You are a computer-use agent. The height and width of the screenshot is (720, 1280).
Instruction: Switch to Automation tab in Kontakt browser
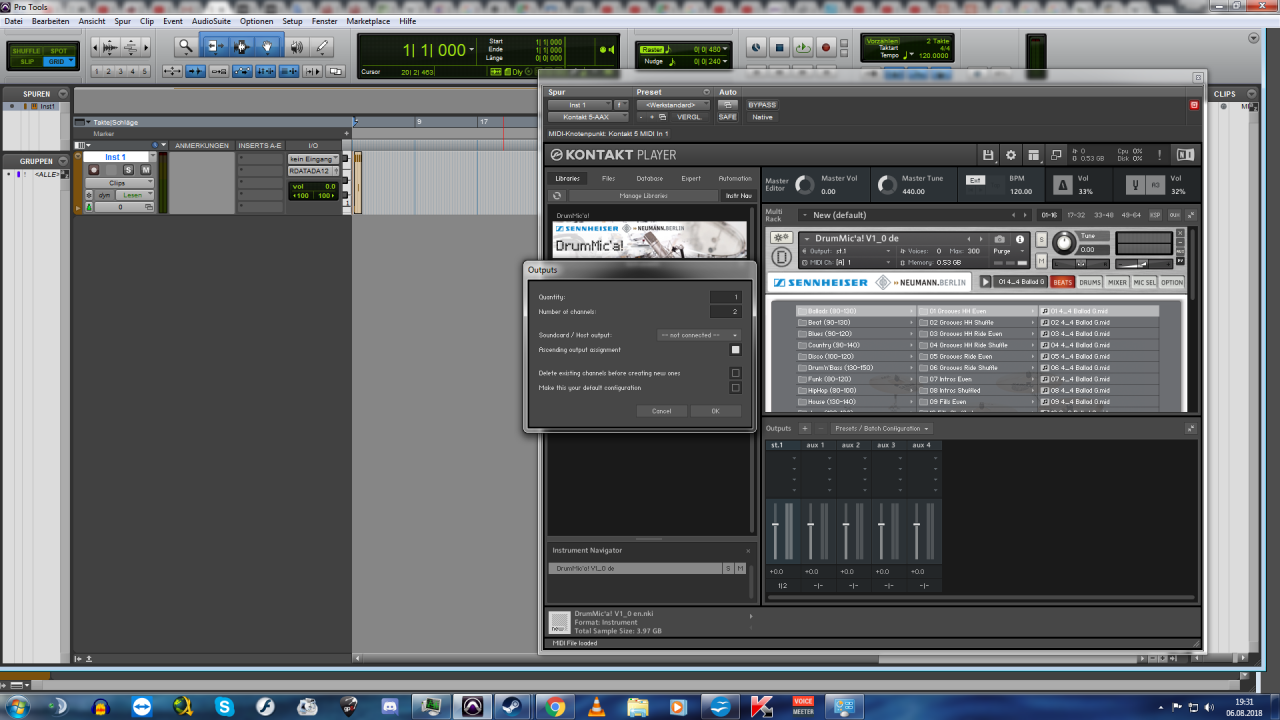pyautogui.click(x=735, y=178)
